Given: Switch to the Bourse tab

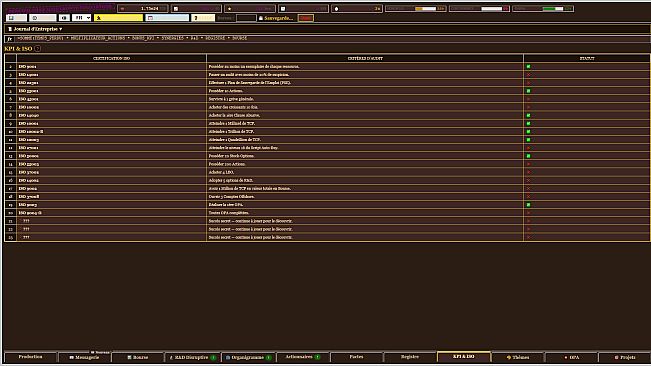Looking at the screenshot, I should coord(137,357).
